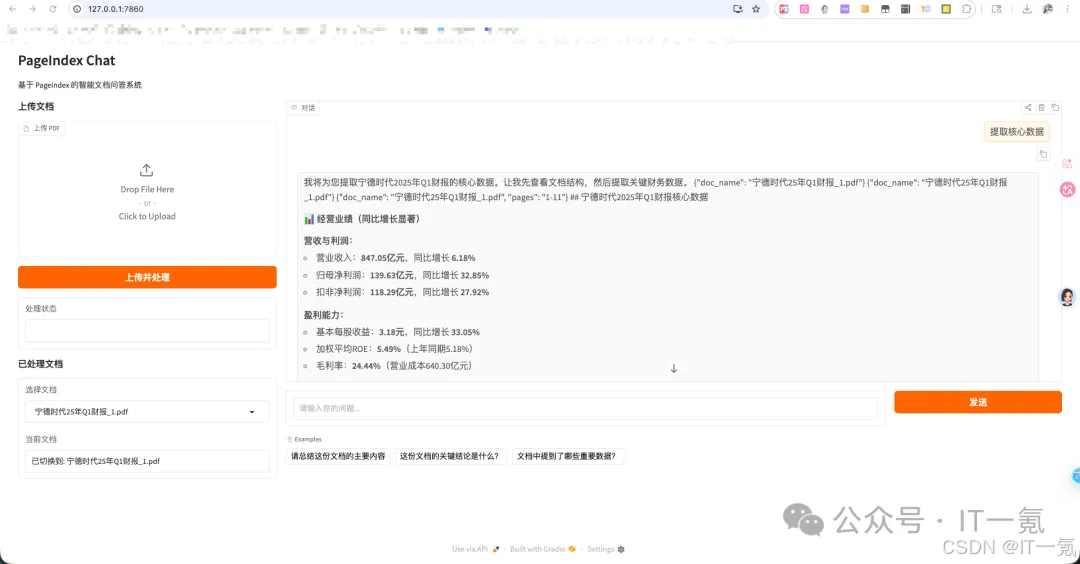Open the browser three-dot menu
Image resolution: width=1080 pixels, height=564 pixels.
[x=1068, y=9]
